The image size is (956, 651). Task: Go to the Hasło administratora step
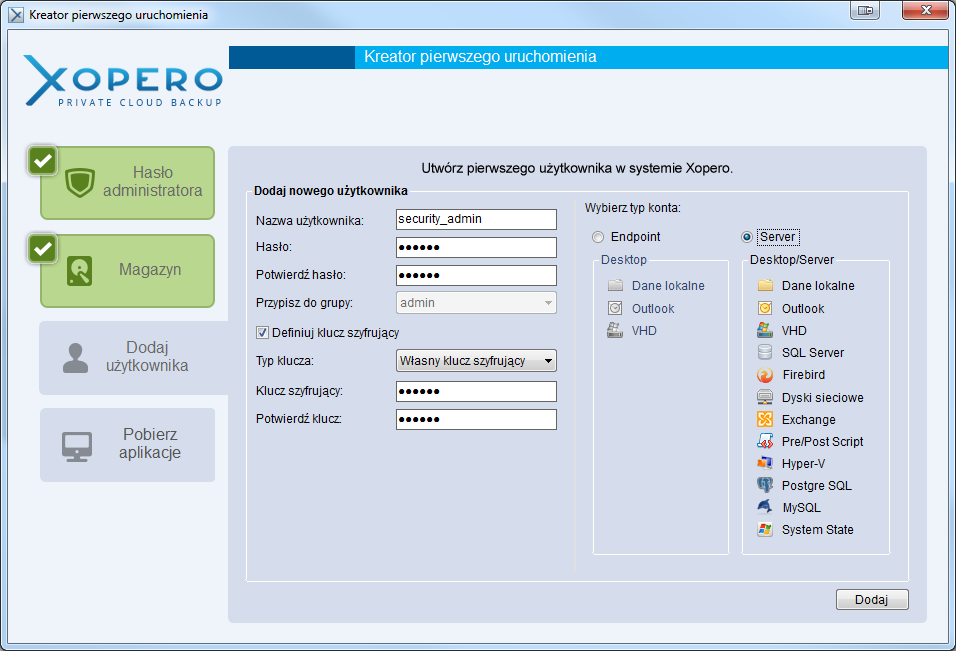[127, 183]
